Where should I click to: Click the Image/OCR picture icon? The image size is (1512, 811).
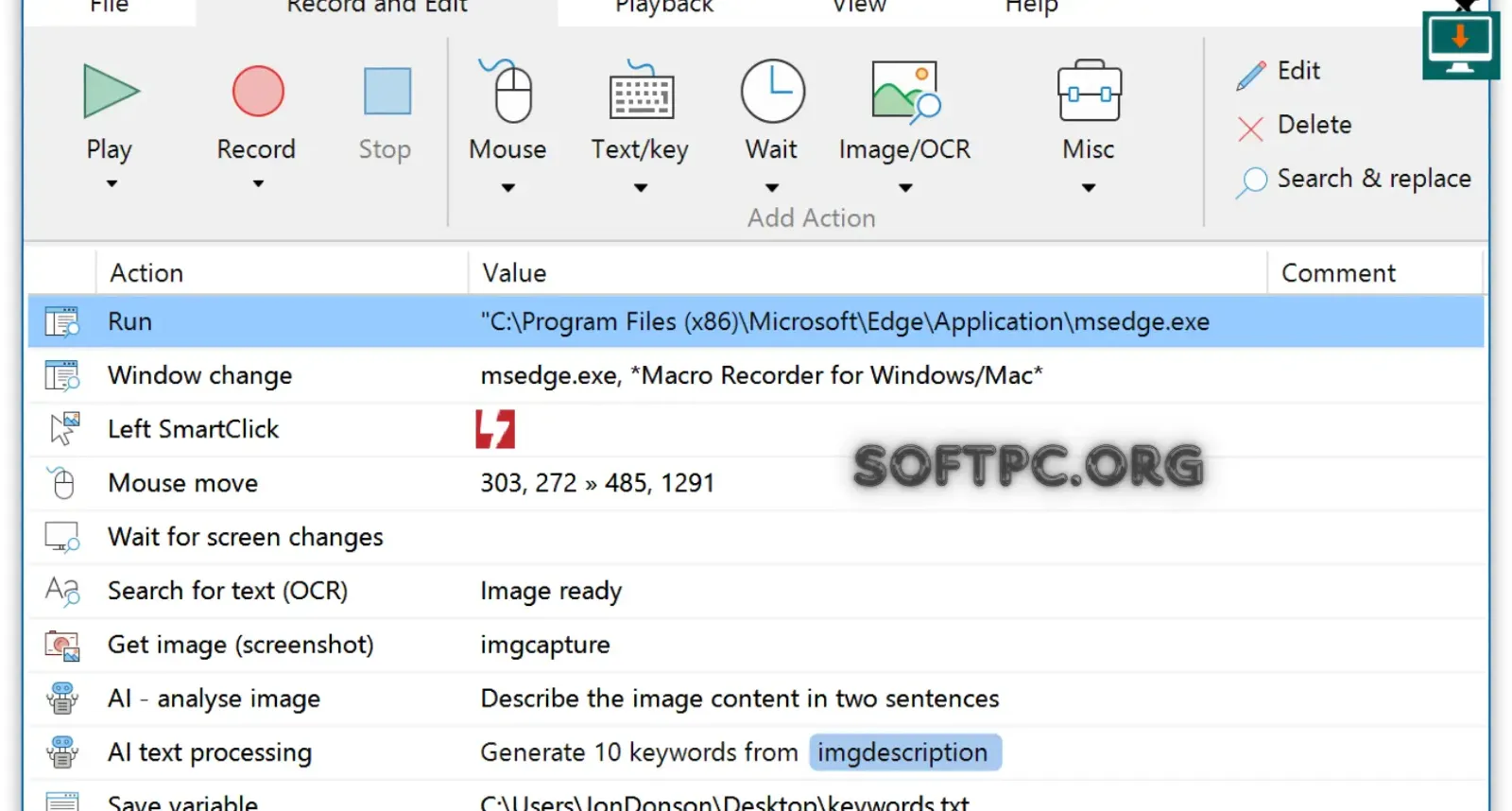tap(905, 92)
